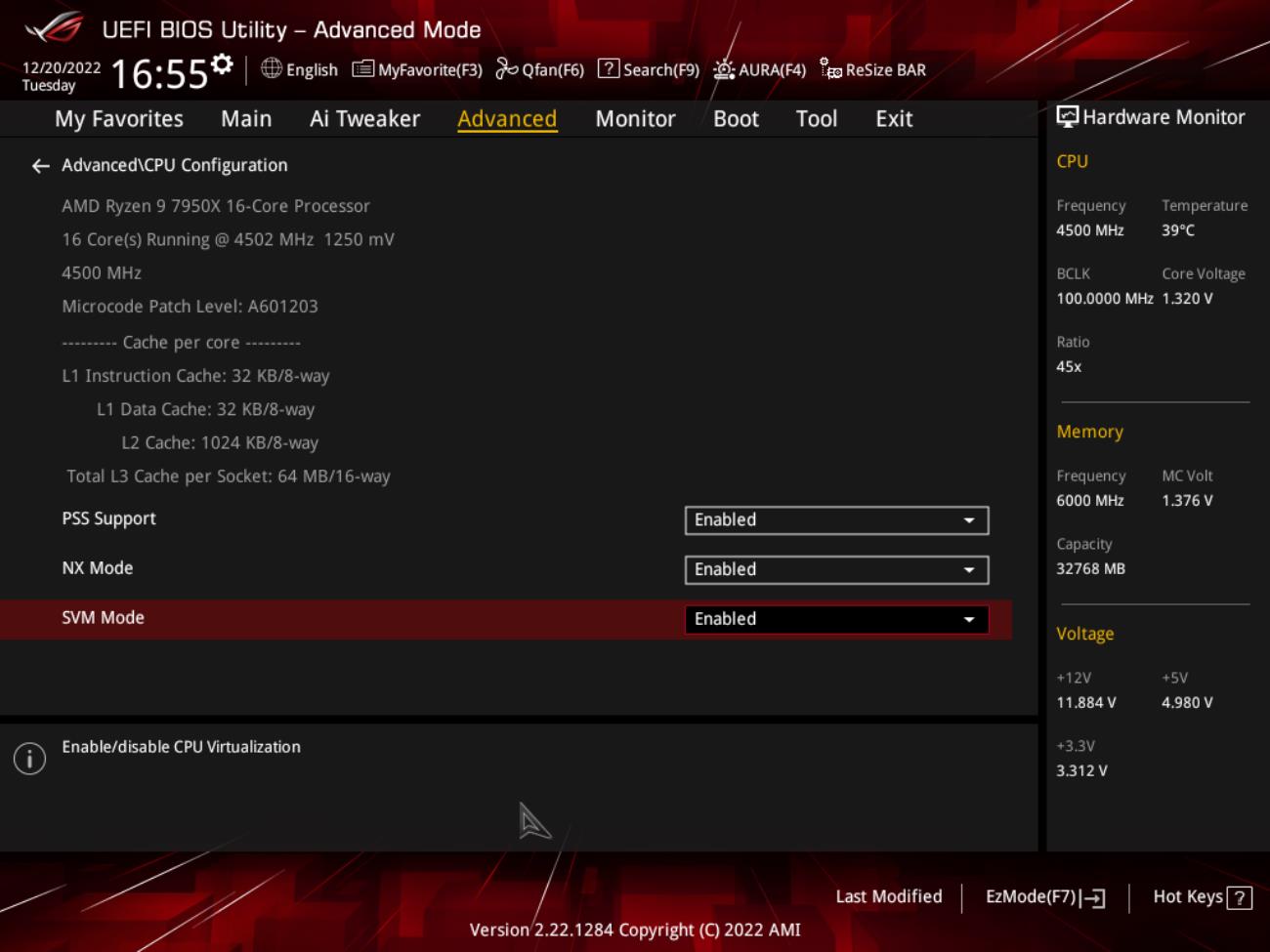Open the Ai Tweaker tab
The height and width of the screenshot is (952, 1270).
point(364,119)
